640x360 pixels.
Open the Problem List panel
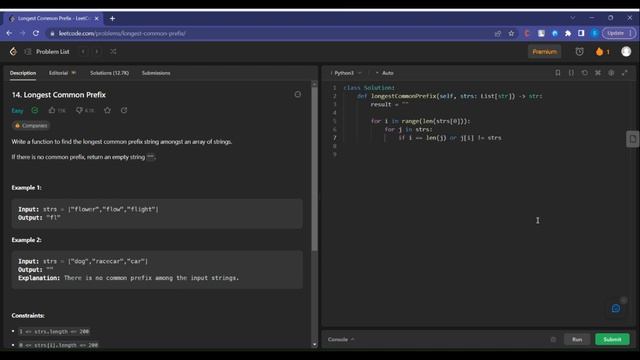tap(47, 51)
